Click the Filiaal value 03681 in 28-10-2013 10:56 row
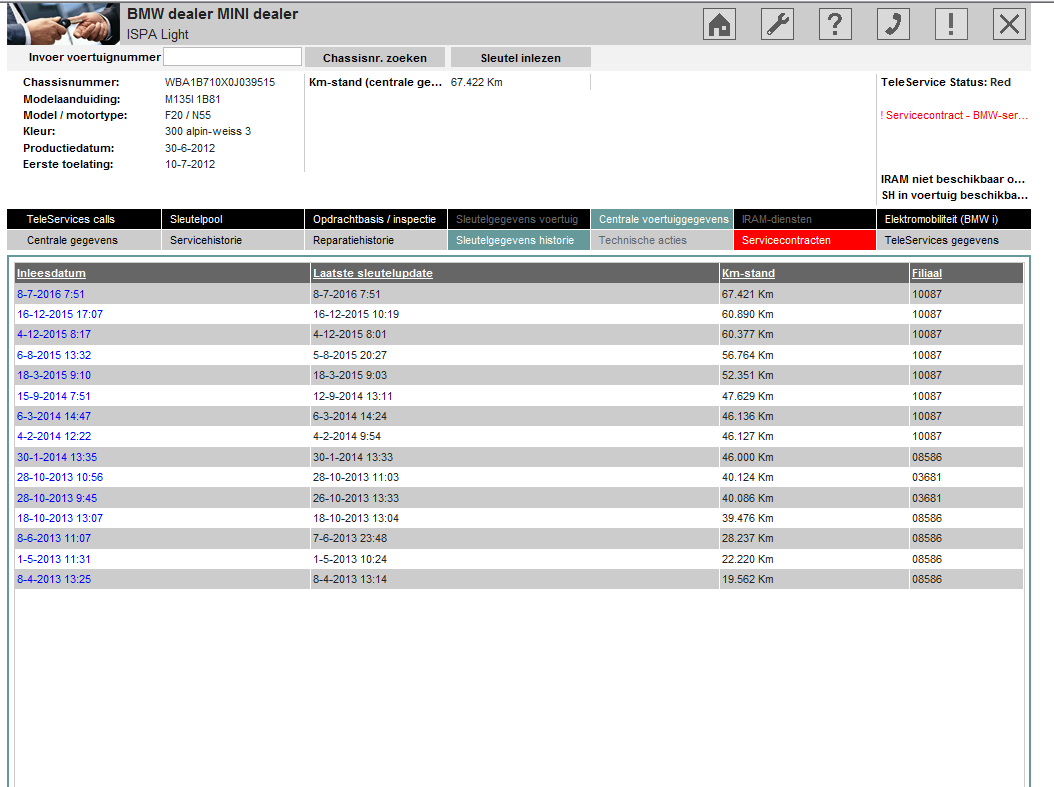The image size is (1054, 787). click(x=927, y=477)
